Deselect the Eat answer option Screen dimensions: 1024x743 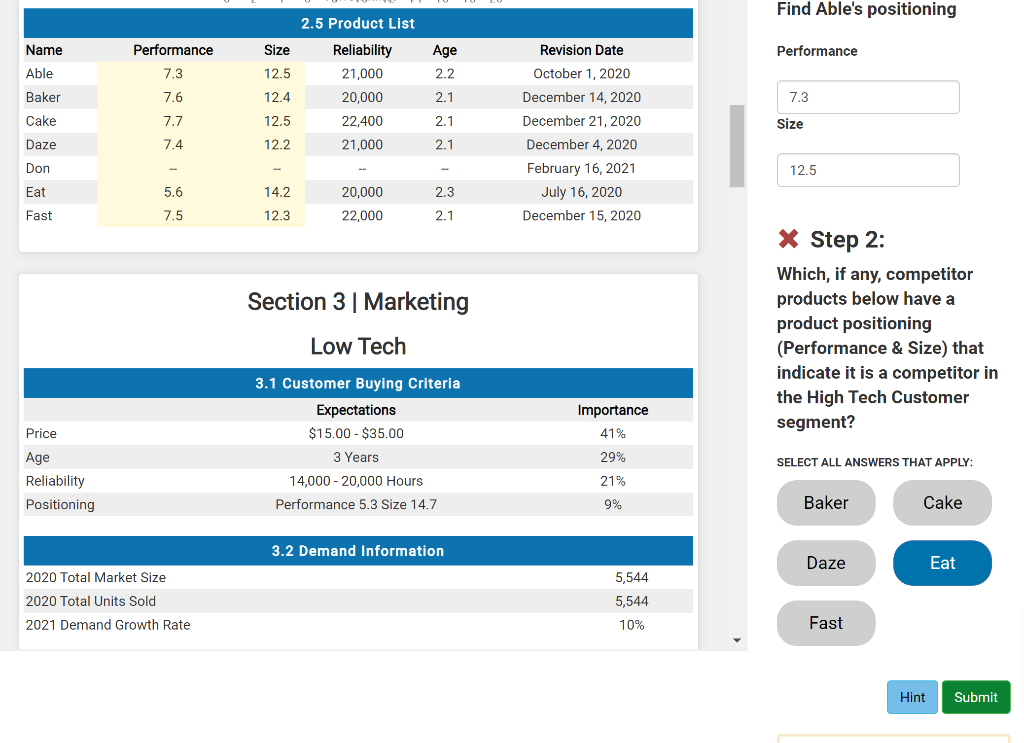point(942,562)
